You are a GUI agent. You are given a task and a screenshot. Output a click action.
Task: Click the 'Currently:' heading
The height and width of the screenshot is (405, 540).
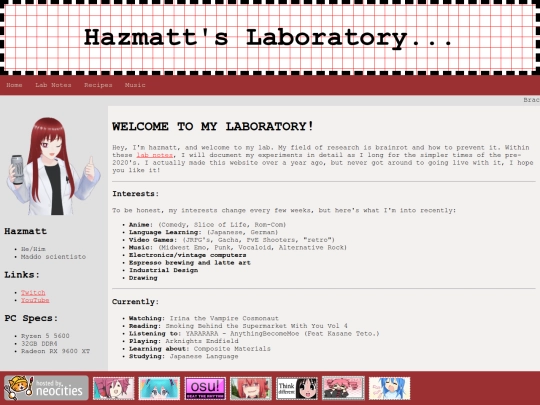136,302
